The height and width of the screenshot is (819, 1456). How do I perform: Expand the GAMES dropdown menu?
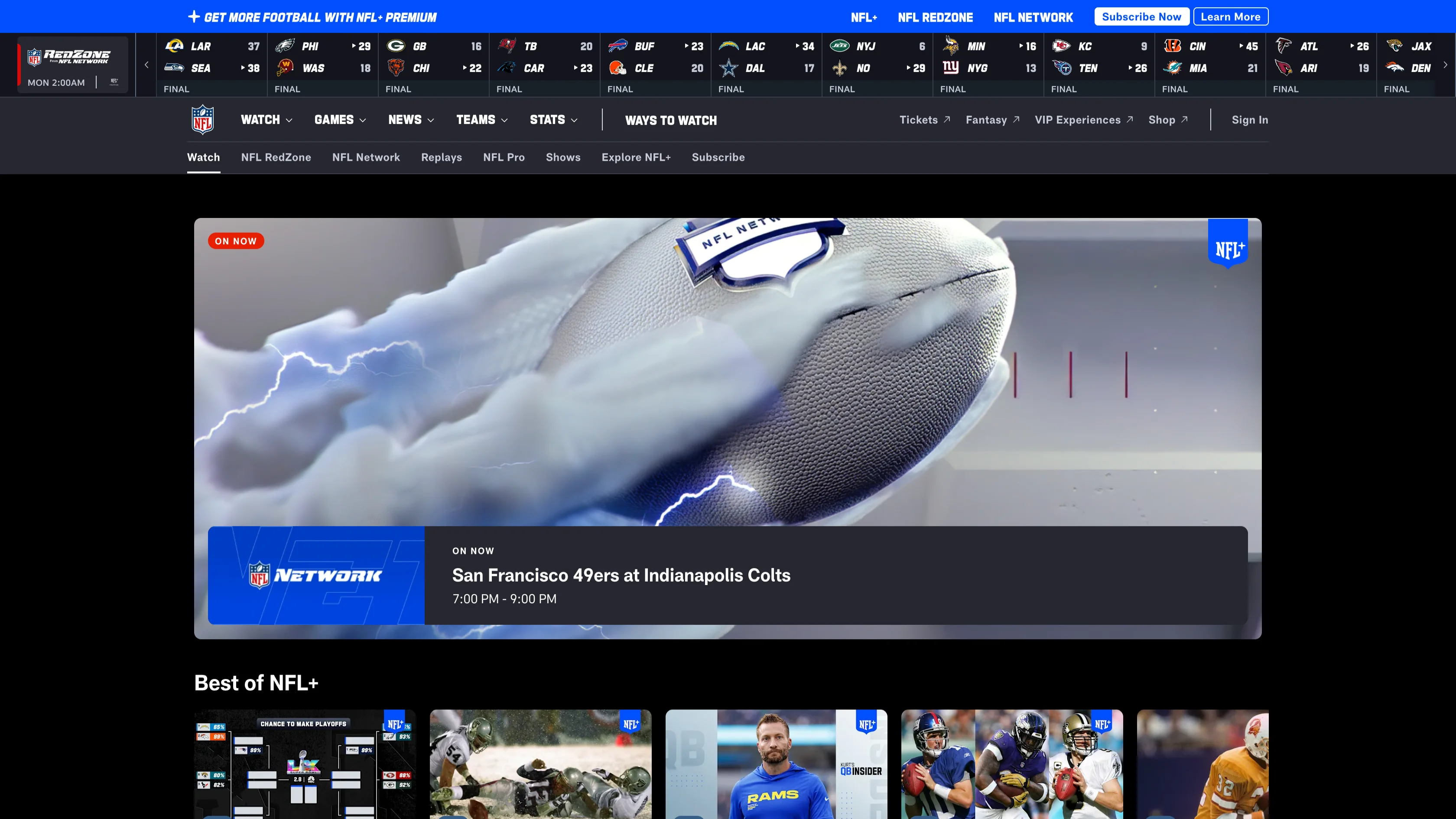[x=340, y=120]
